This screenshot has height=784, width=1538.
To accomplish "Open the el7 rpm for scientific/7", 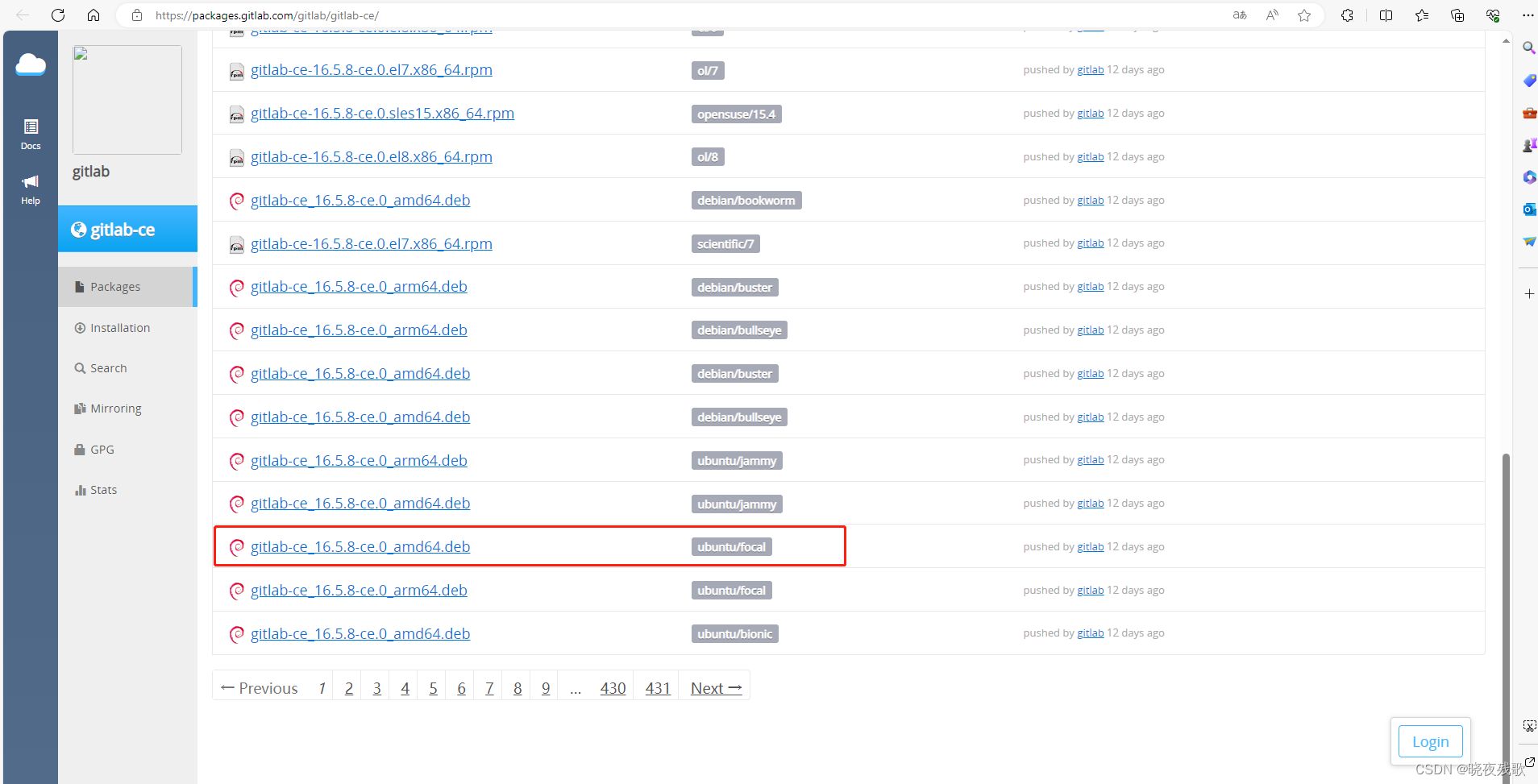I will (372, 244).
